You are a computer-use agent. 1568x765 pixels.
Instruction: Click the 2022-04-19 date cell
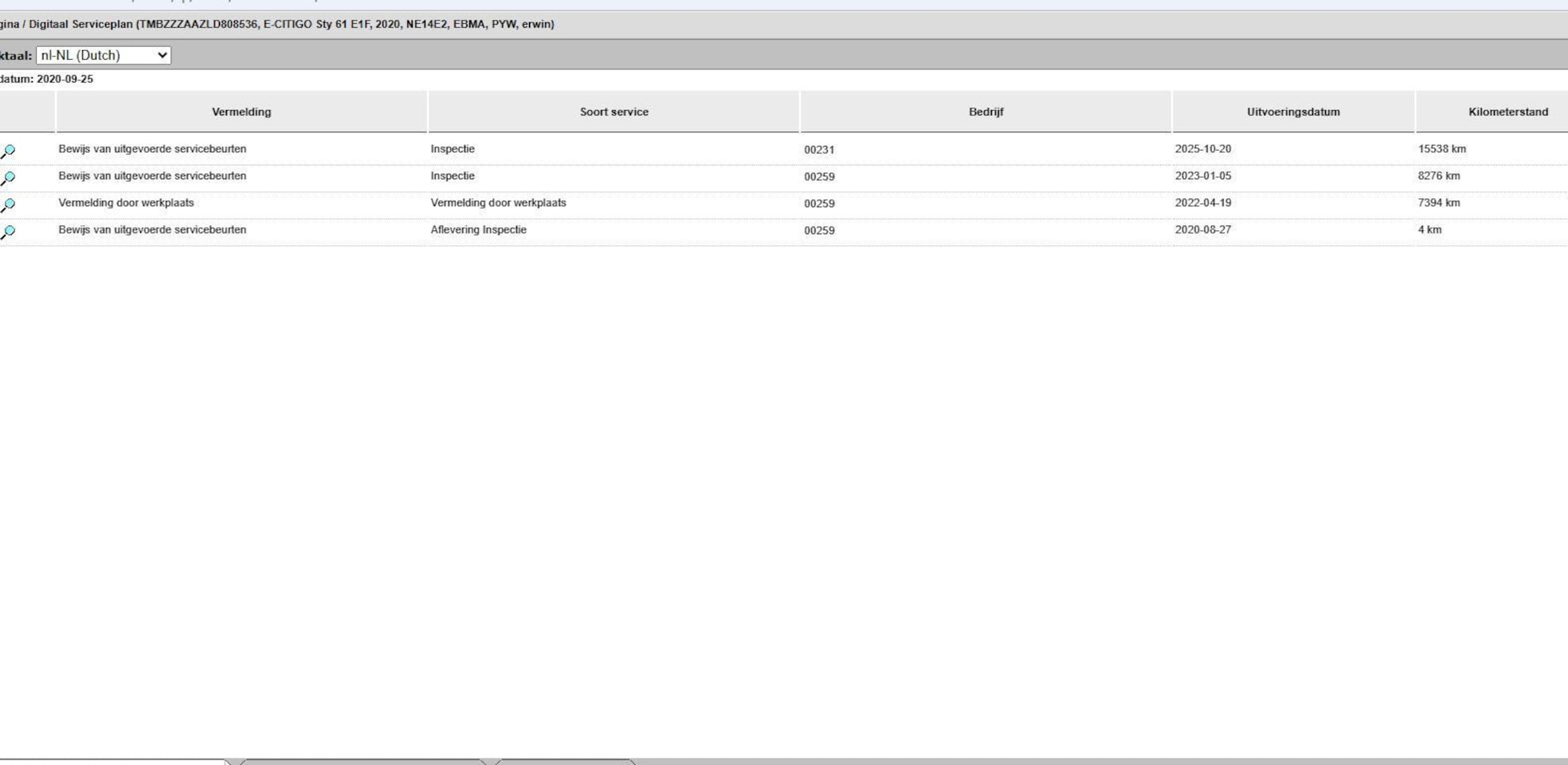click(x=1202, y=203)
